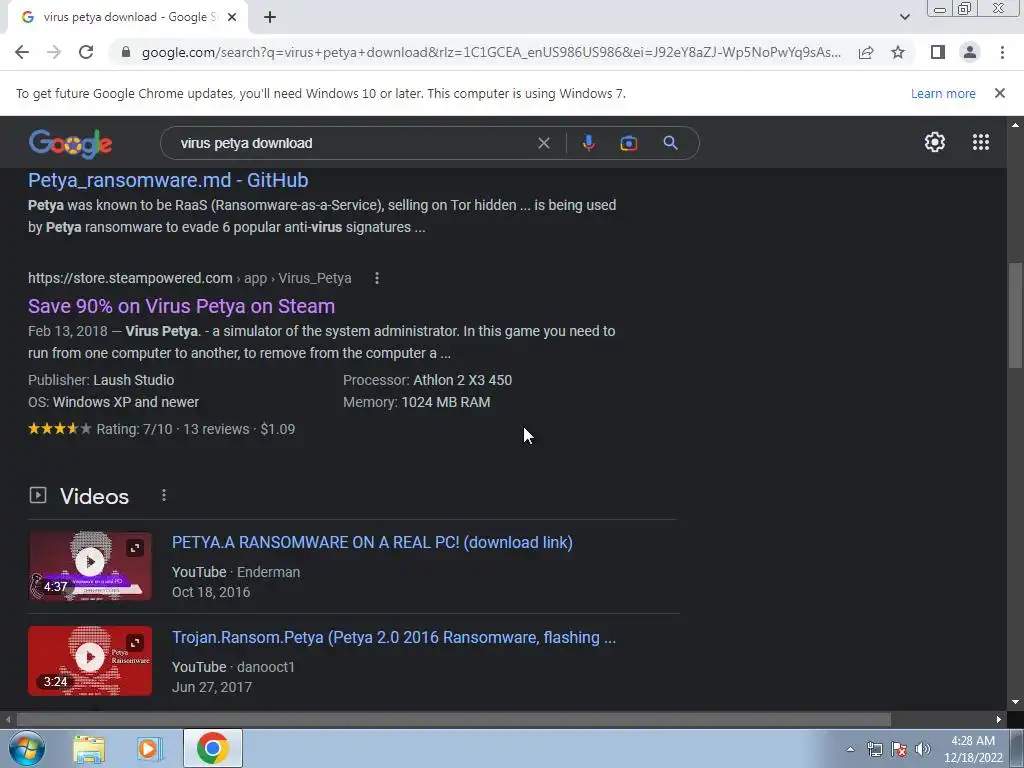Viewport: 1024px width, 768px height.
Task: Close the virus petya download tab
Action: (x=232, y=17)
